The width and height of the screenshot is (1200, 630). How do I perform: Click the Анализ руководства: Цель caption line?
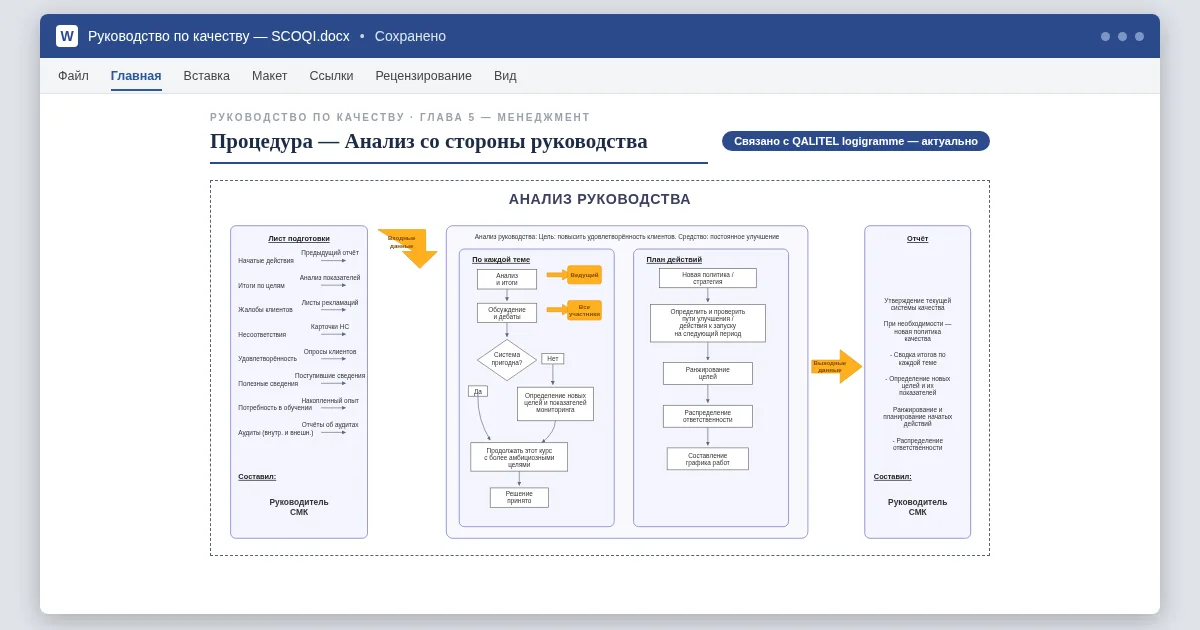click(x=627, y=237)
